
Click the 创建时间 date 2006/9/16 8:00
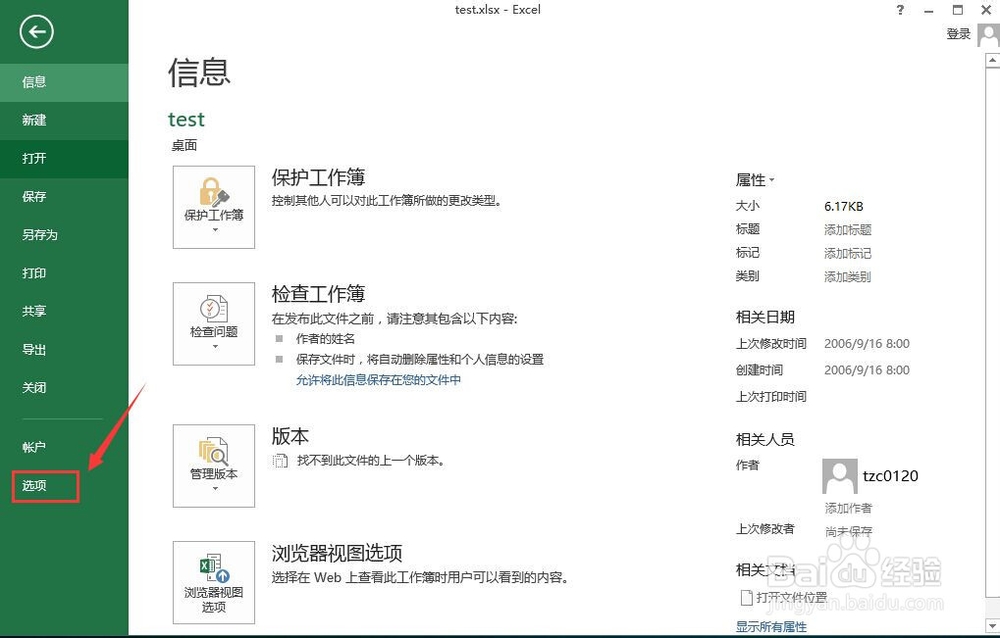(867, 370)
